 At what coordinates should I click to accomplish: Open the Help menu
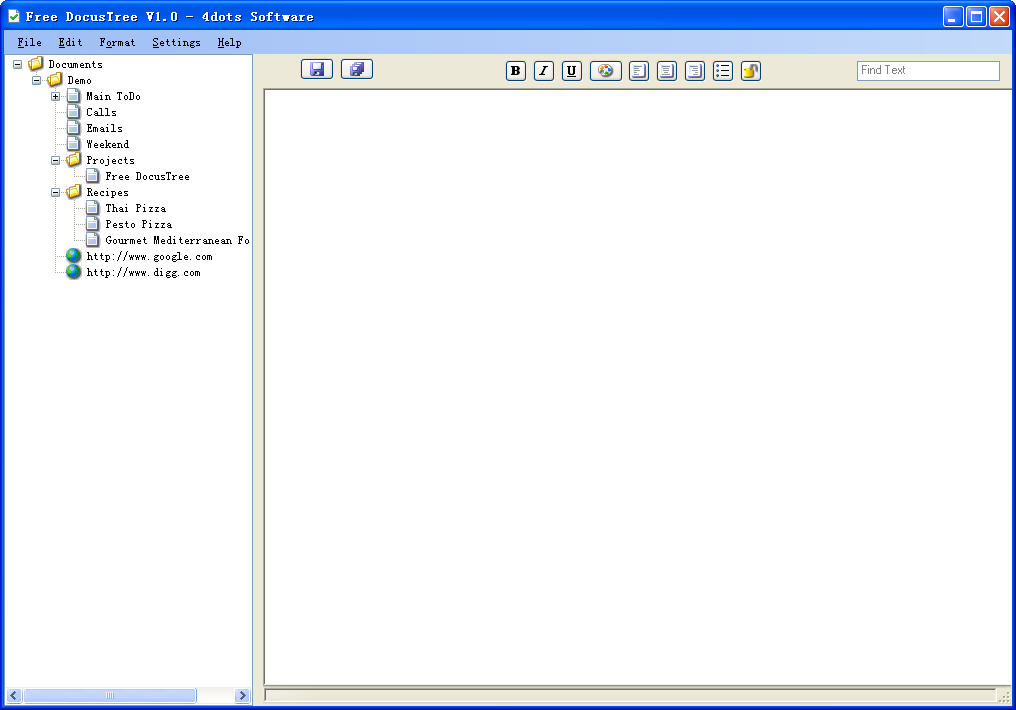pyautogui.click(x=229, y=43)
